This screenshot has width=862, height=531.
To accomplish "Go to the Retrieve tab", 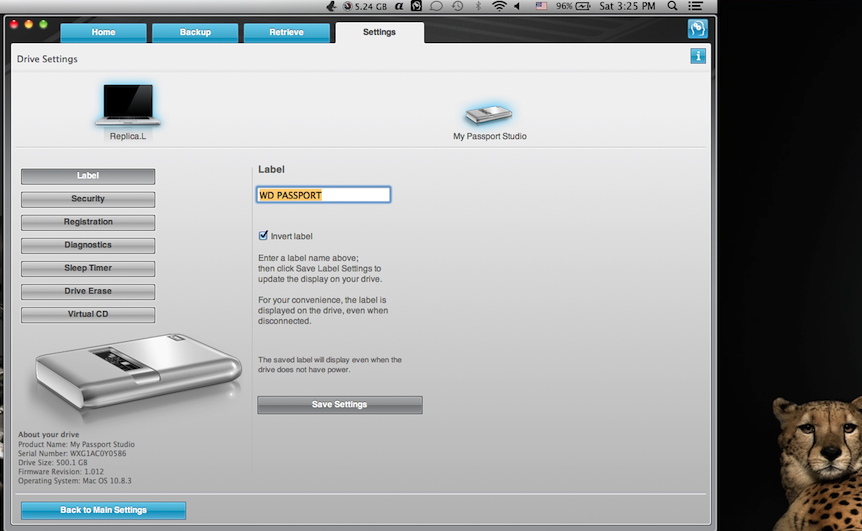I will [x=286, y=32].
